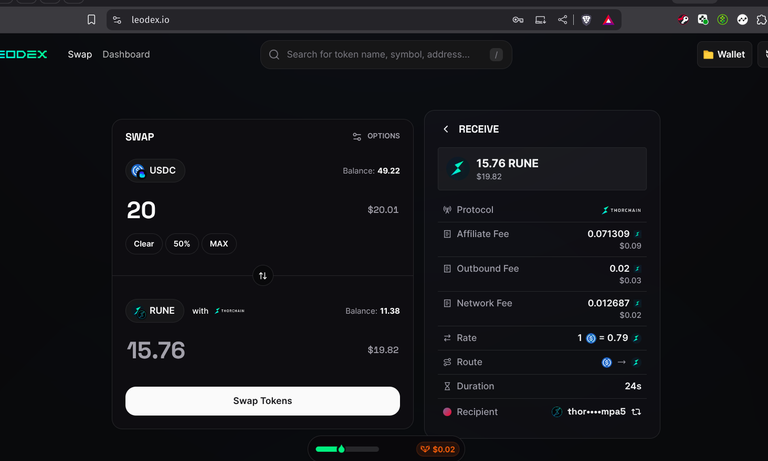Open the extensions puzzle piece icon

point(762,20)
